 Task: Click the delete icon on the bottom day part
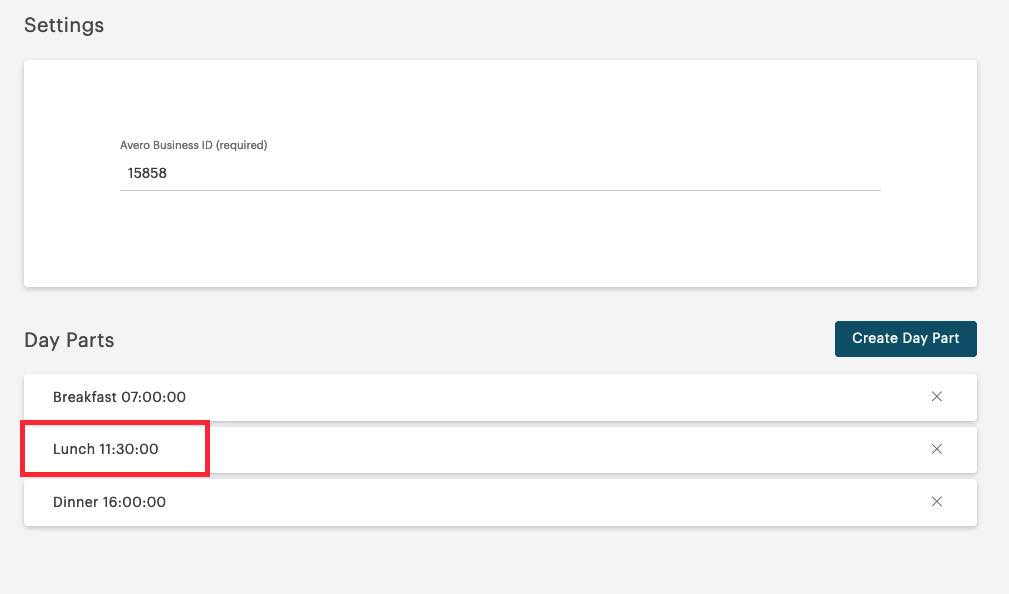coord(937,501)
